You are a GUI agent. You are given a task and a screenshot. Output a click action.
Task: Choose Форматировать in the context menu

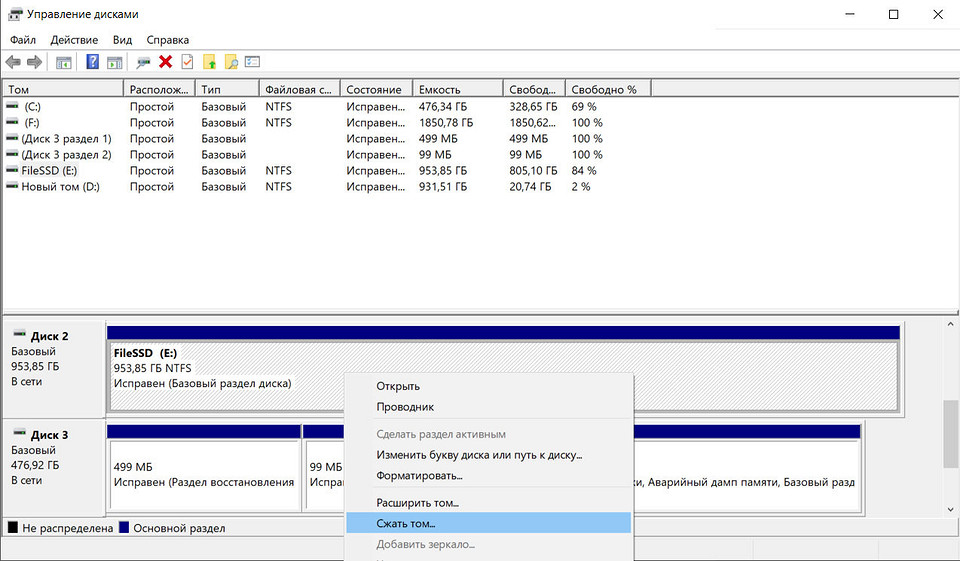tap(419, 476)
